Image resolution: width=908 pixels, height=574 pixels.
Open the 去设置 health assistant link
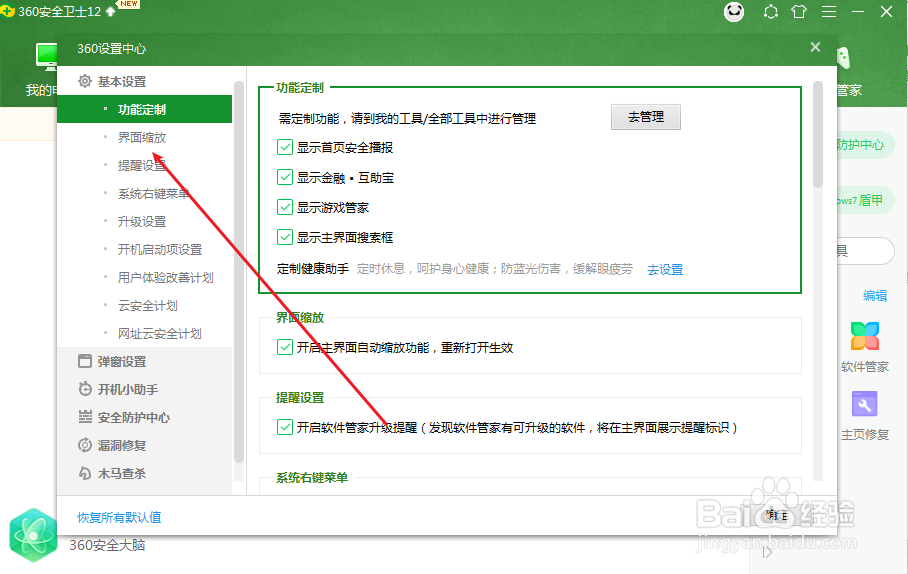665,269
